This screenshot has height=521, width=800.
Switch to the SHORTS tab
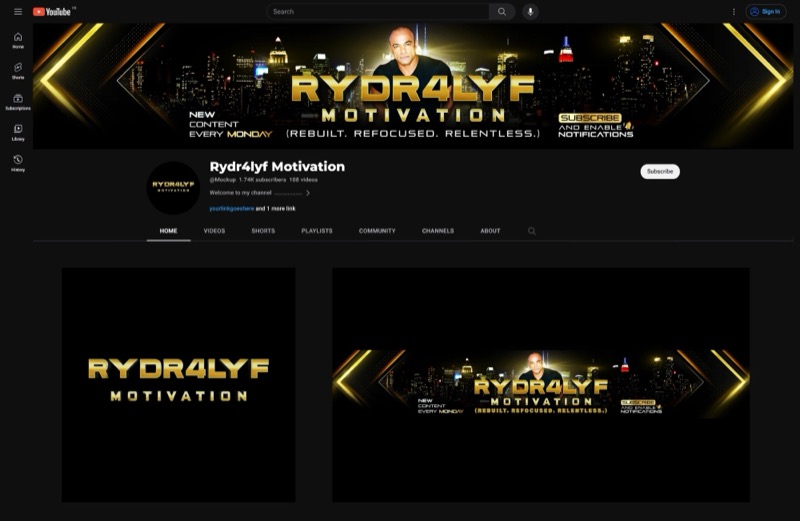tap(263, 231)
